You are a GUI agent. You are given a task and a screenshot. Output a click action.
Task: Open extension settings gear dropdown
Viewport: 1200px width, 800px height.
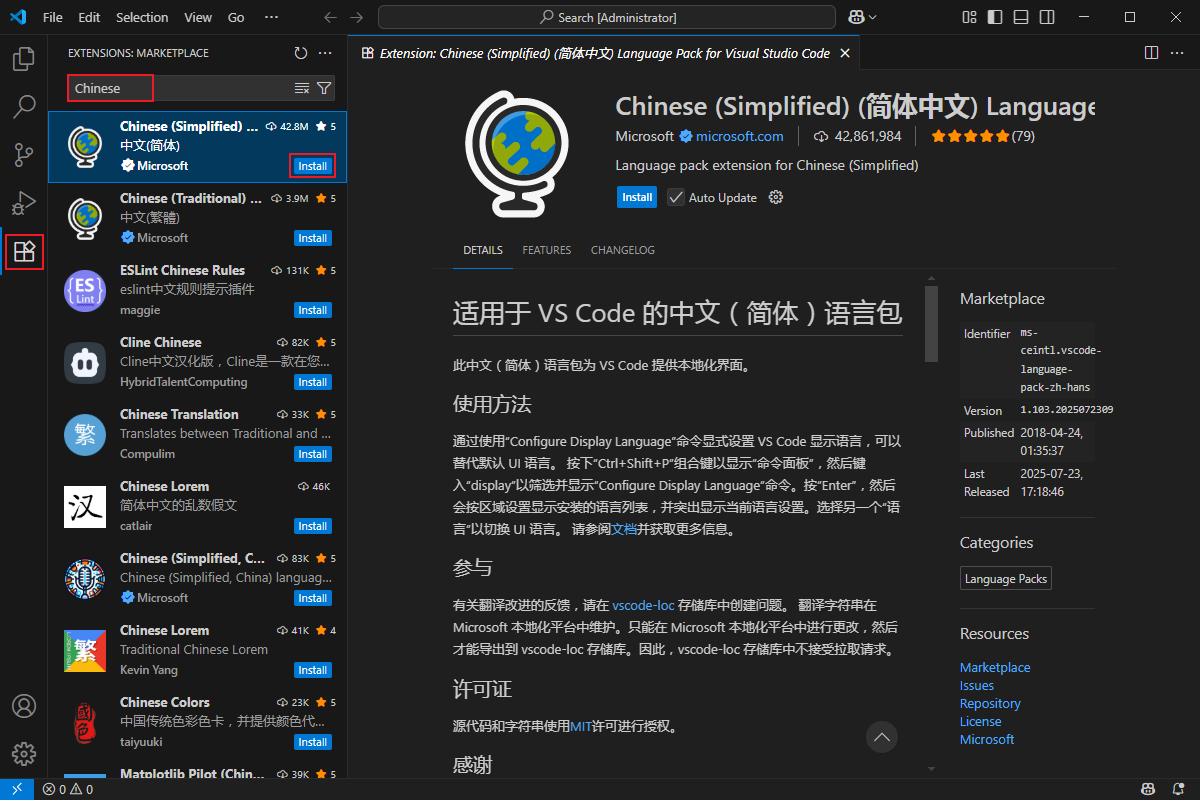click(x=776, y=197)
